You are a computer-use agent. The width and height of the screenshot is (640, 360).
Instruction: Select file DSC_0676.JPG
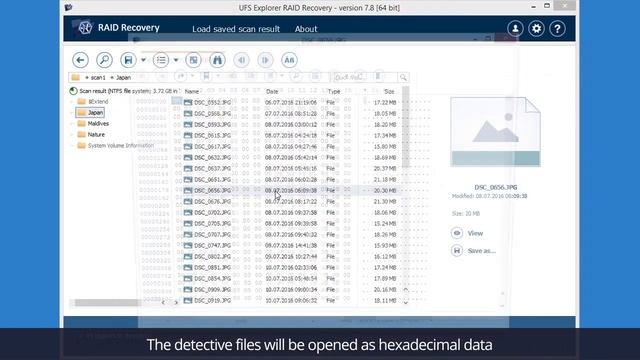point(212,202)
